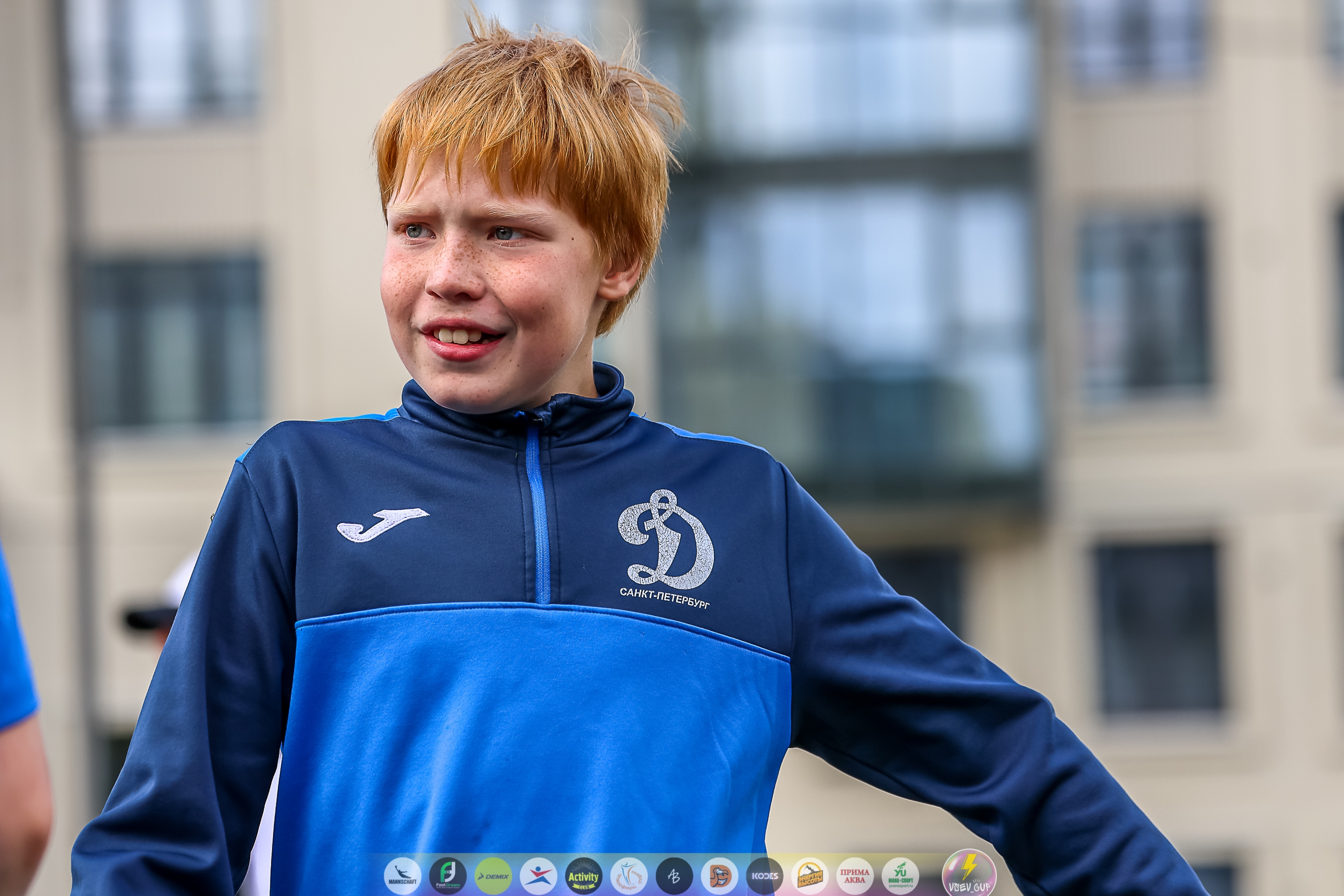Open the Activity Club badge

(583, 876)
